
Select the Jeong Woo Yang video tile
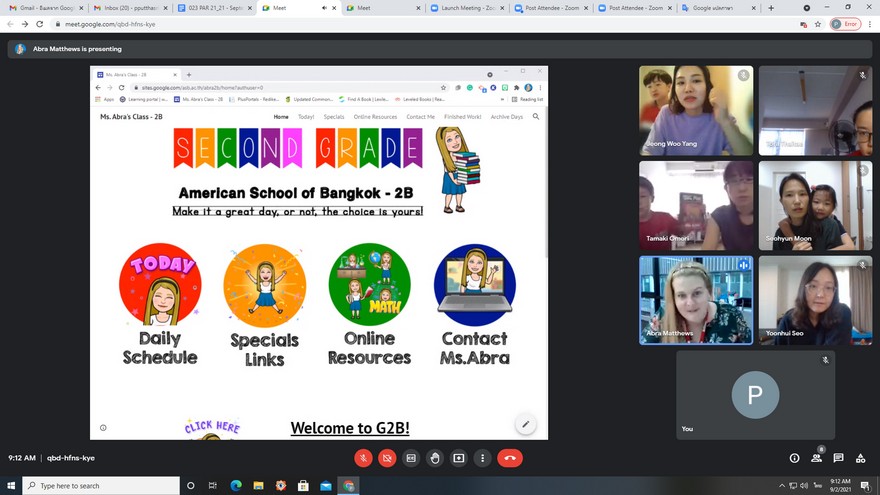(x=696, y=111)
